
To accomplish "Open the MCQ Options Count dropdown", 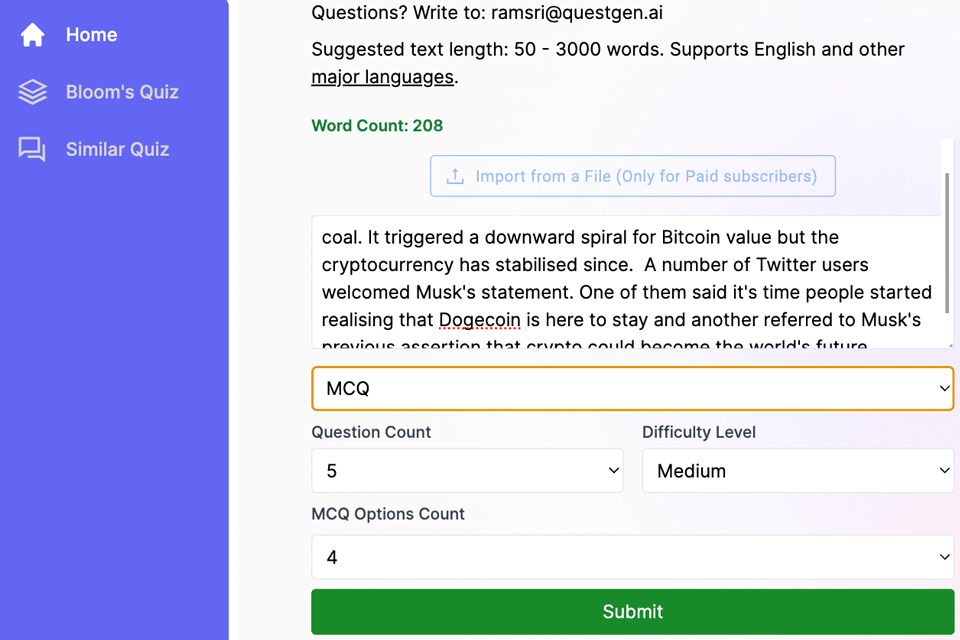I will 632,557.
